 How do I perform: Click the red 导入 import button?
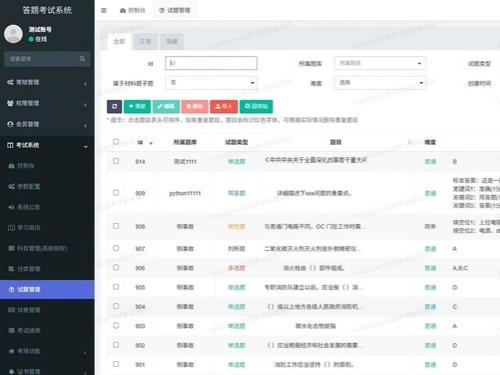tap(224, 106)
